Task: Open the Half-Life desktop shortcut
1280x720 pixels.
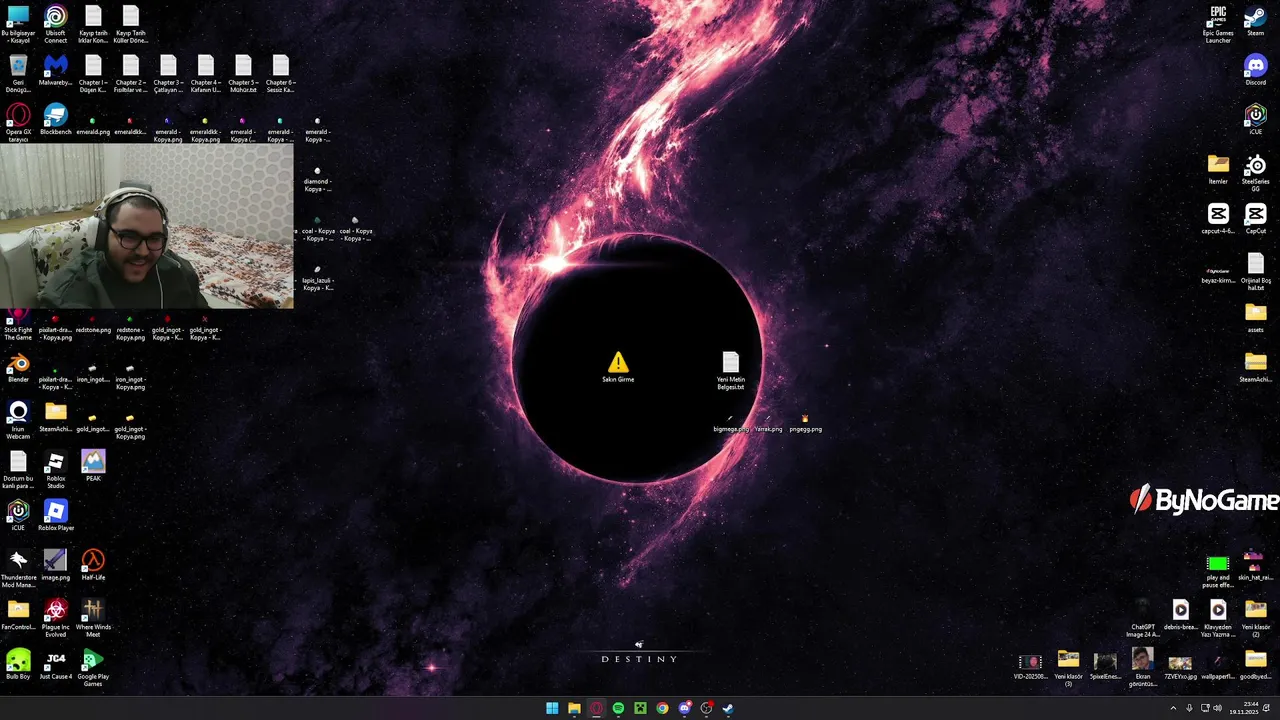Action: click(x=93, y=565)
